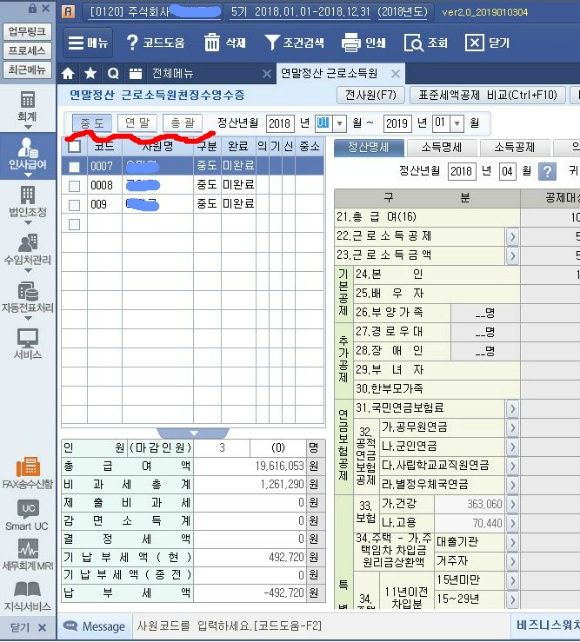This screenshot has width=580, height=642.
Task: Select employee code 0008 cell
Action: coord(105,185)
